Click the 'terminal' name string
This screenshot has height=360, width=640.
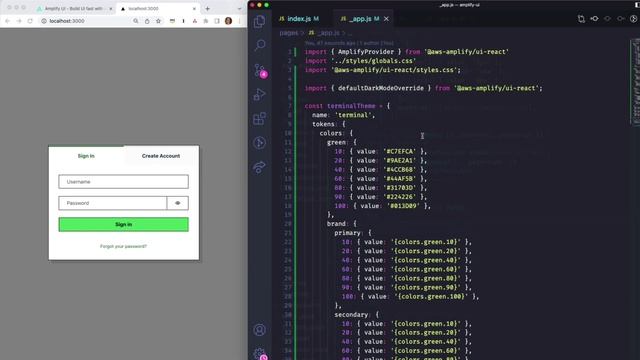click(x=353, y=115)
